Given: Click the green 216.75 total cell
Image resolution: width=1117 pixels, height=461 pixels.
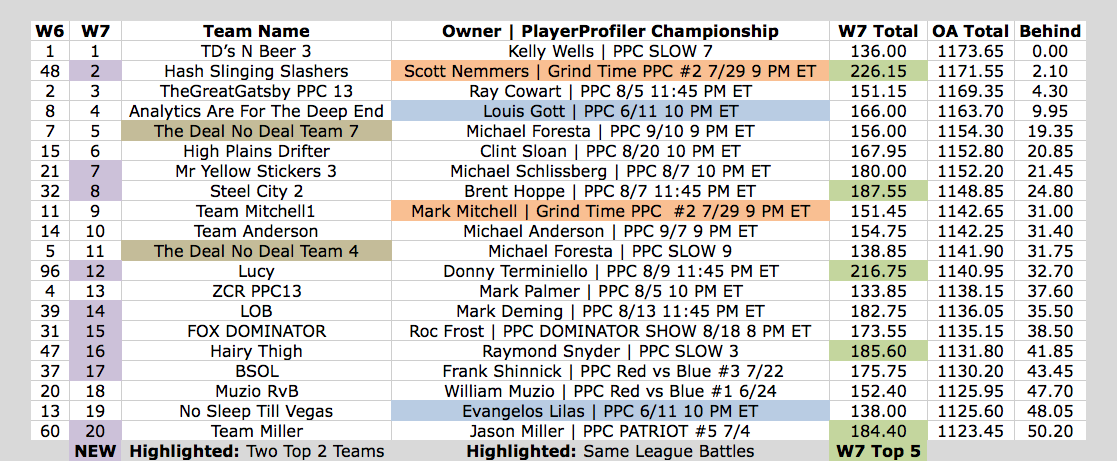Looking at the screenshot, I should [x=879, y=271].
